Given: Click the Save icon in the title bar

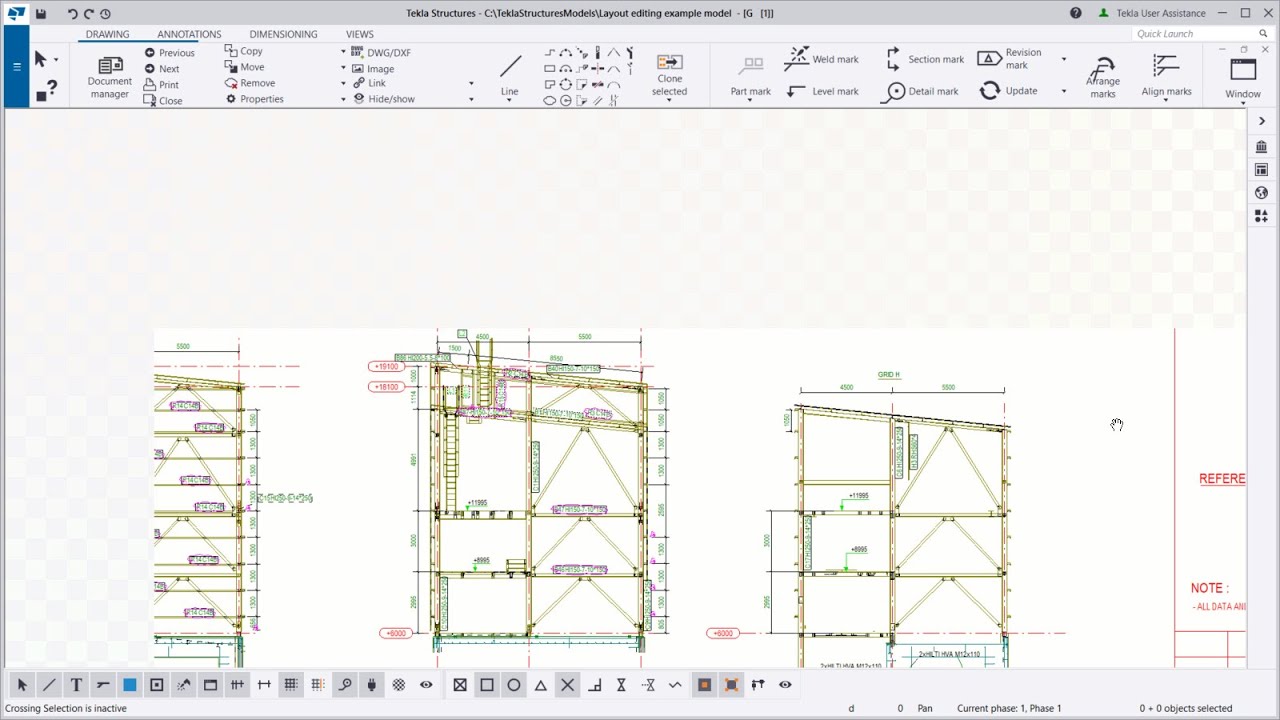Looking at the screenshot, I should coord(41,13).
